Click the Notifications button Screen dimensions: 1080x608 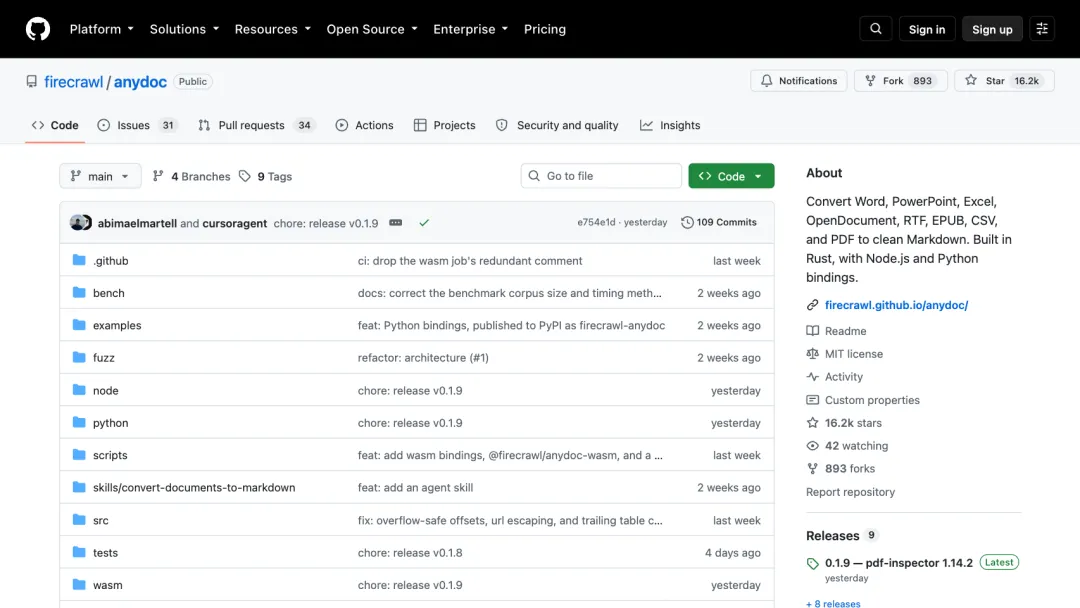pos(798,81)
